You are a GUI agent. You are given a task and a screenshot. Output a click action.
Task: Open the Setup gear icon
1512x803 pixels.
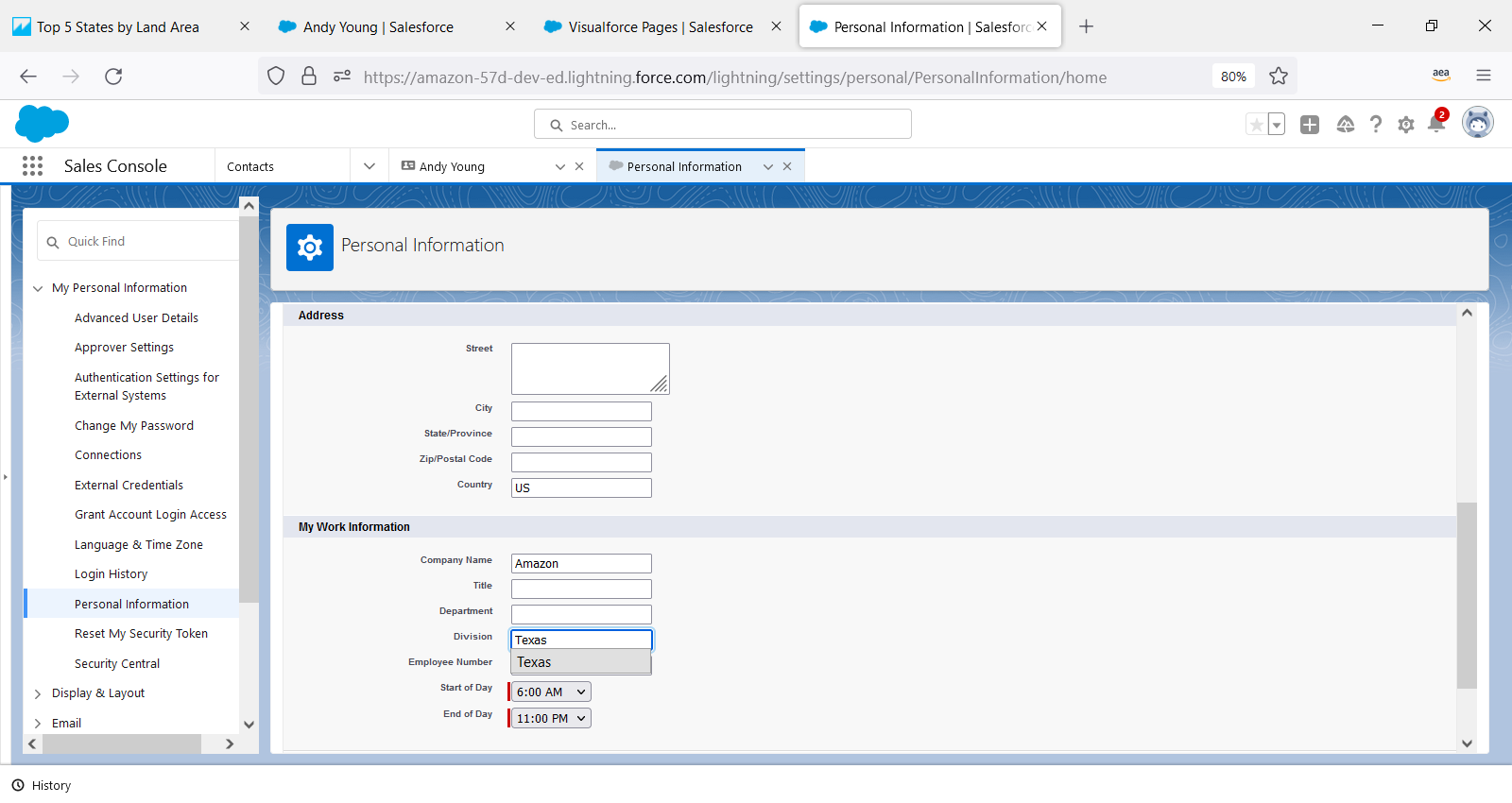coord(1406,125)
